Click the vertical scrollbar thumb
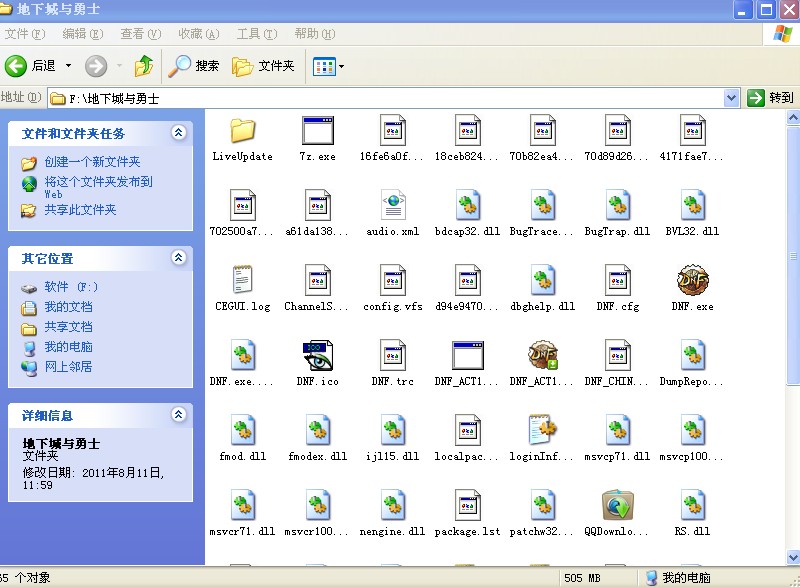800x587 pixels. pos(793,256)
